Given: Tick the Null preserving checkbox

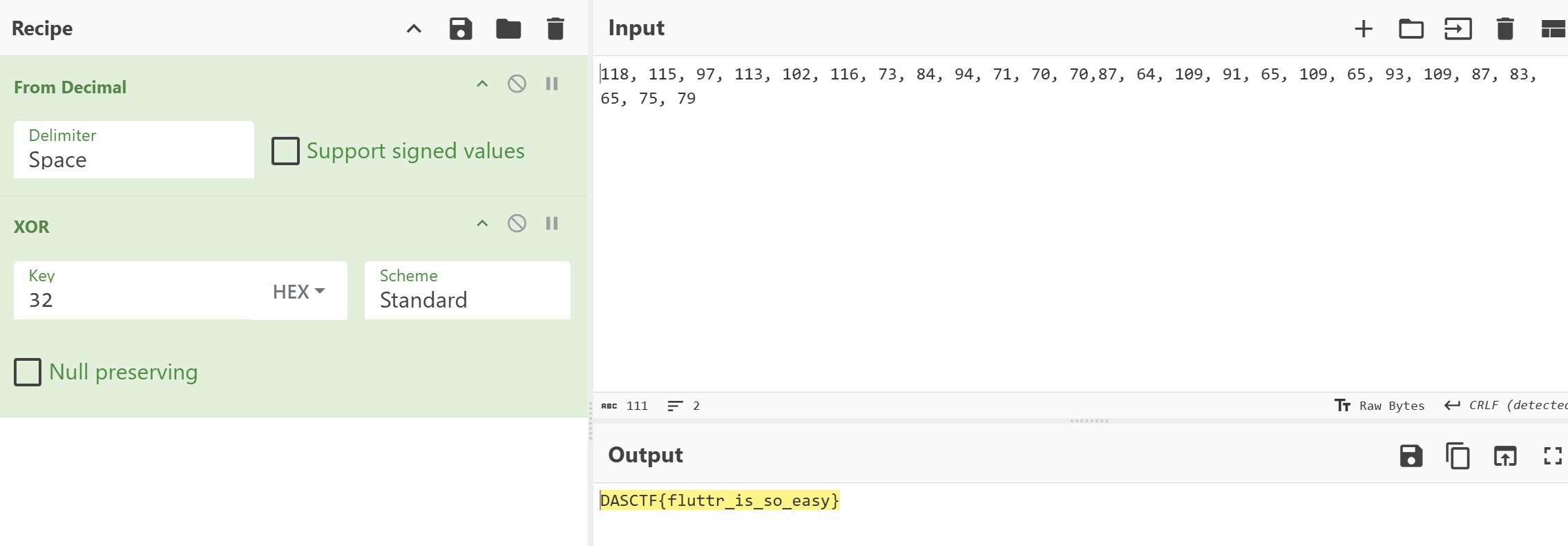Looking at the screenshot, I should (x=28, y=372).
